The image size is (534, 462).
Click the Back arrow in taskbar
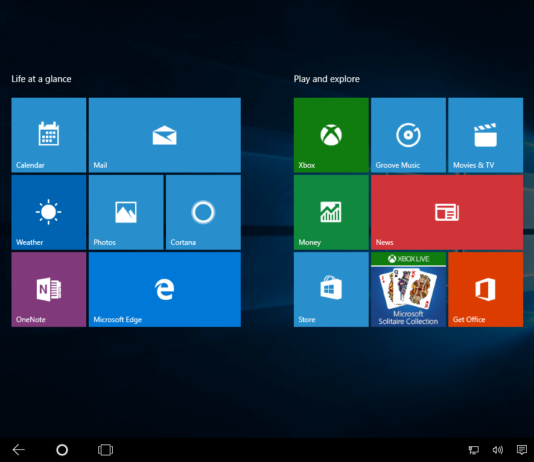pos(19,450)
